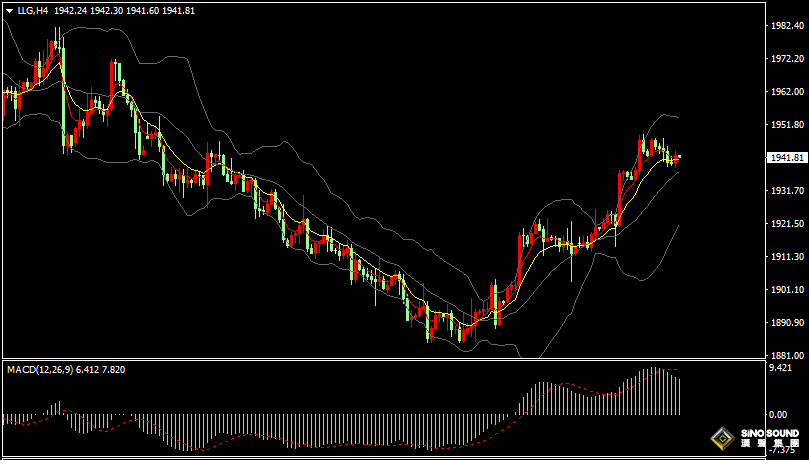The width and height of the screenshot is (809, 460).
Task: Click the 1962.00 price axis label
Action: point(785,92)
